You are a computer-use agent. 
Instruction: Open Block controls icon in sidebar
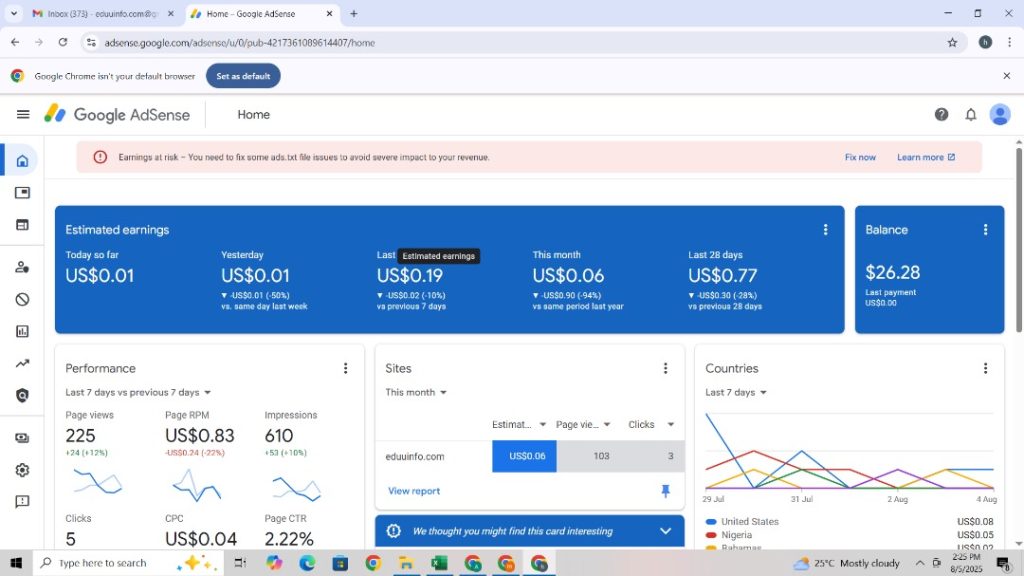pyautogui.click(x=22, y=299)
